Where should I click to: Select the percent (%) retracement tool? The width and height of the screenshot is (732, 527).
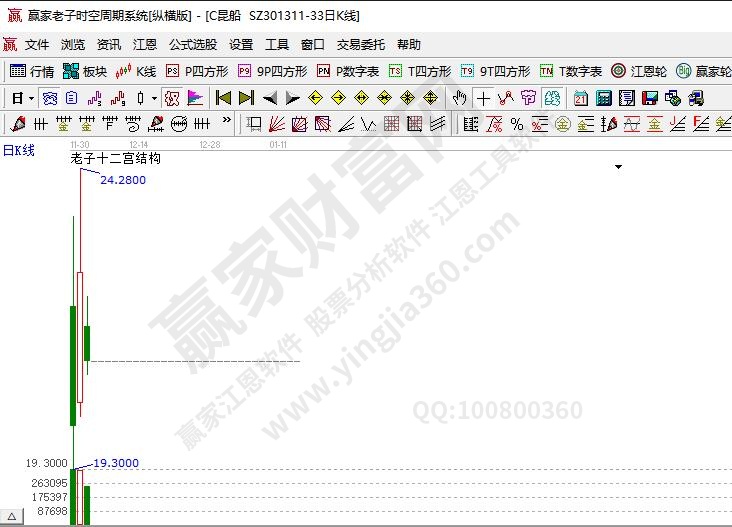(516, 124)
